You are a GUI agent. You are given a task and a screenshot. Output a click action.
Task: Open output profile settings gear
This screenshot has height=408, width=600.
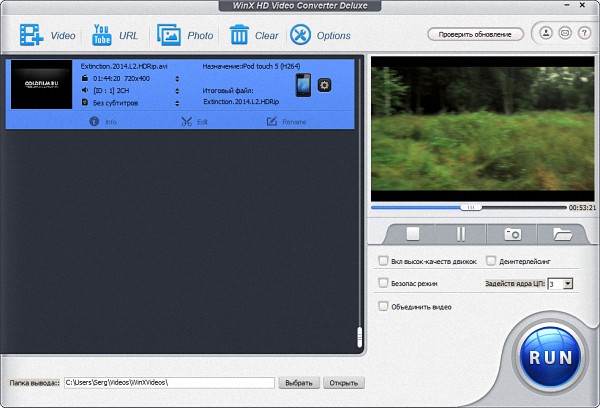point(324,85)
